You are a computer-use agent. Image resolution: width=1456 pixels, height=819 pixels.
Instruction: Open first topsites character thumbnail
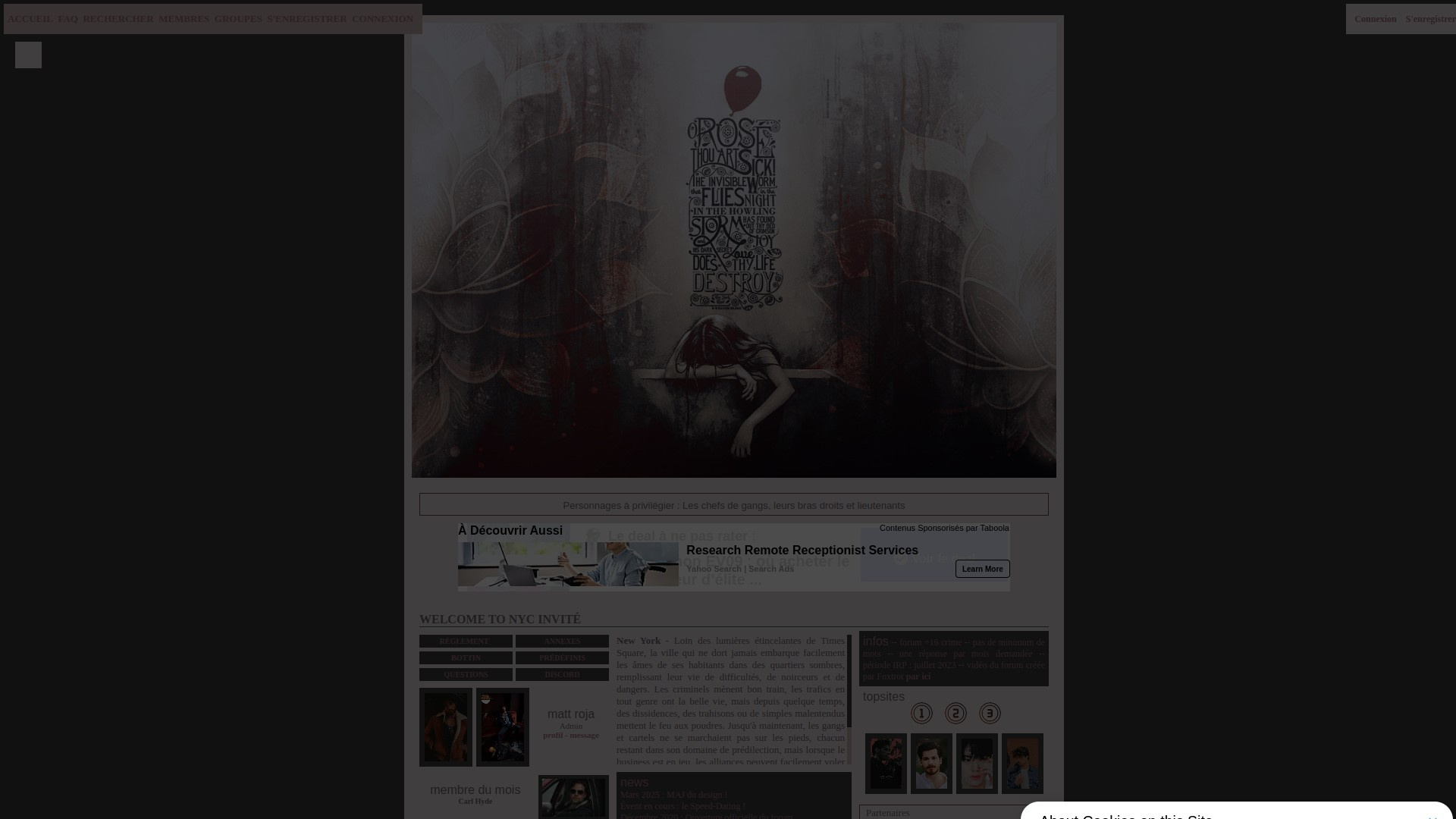[x=886, y=764]
